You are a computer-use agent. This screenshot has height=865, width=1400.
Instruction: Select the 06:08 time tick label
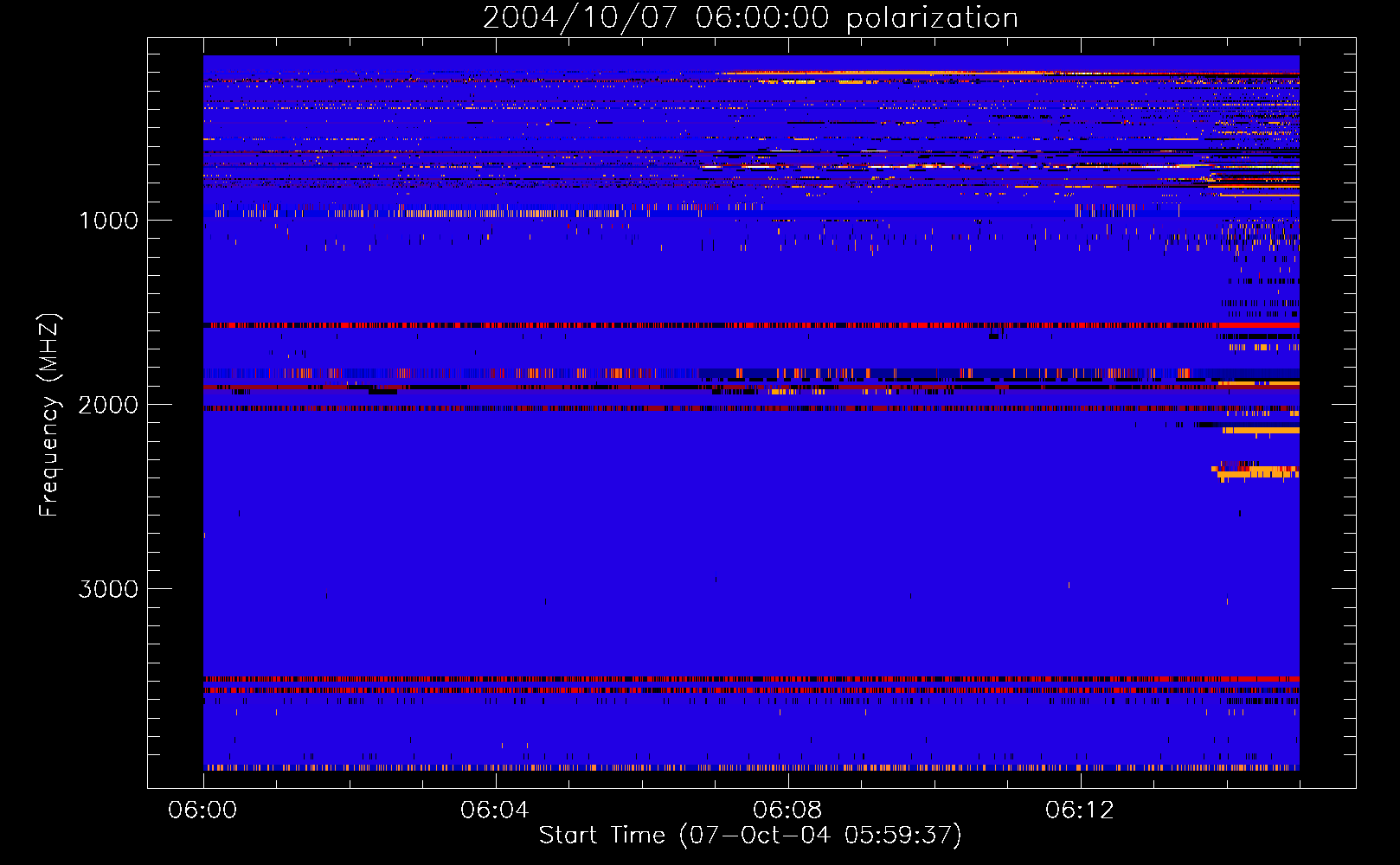pyautogui.click(x=787, y=811)
